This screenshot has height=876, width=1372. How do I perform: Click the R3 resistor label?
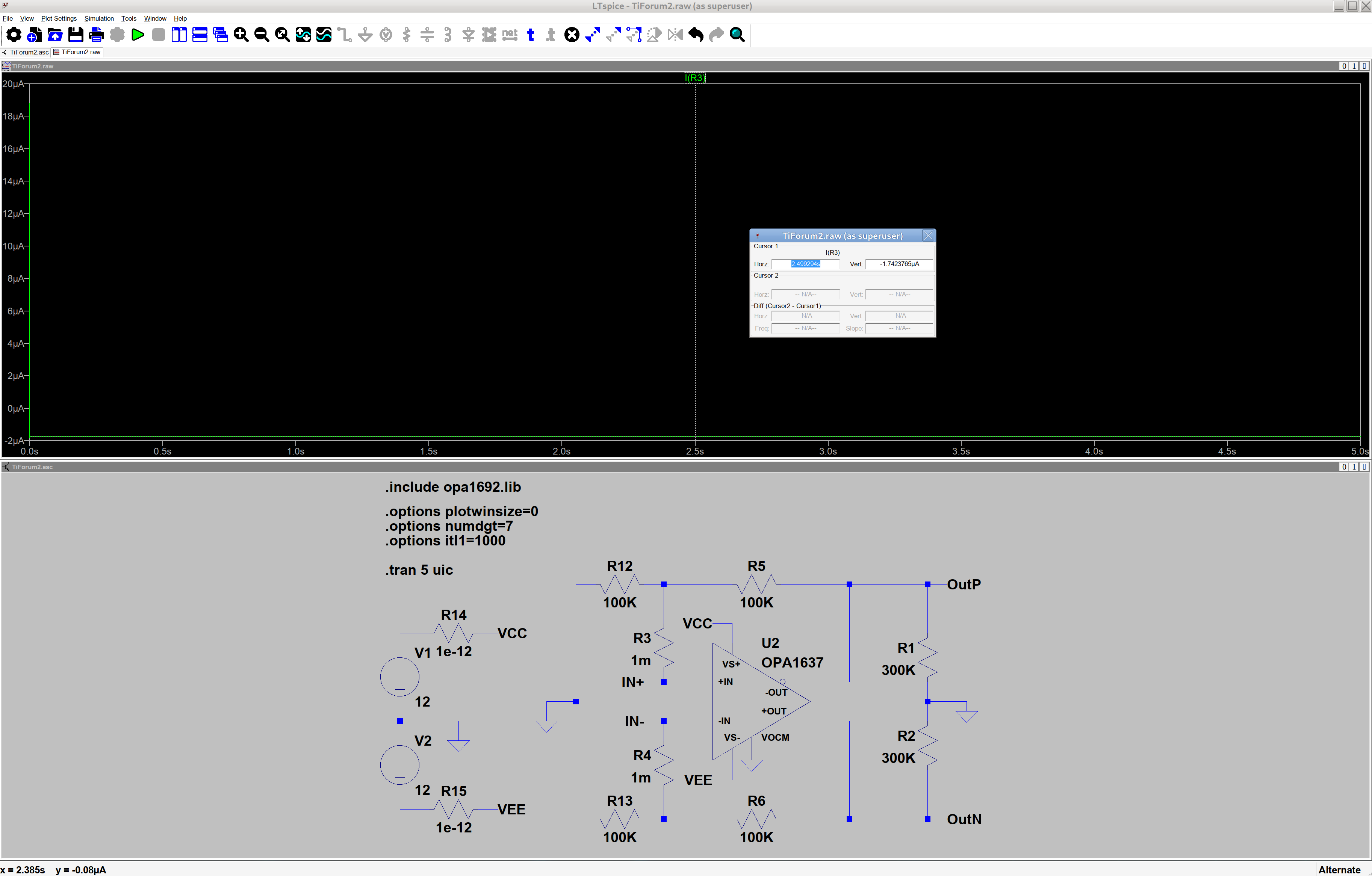[x=642, y=638]
